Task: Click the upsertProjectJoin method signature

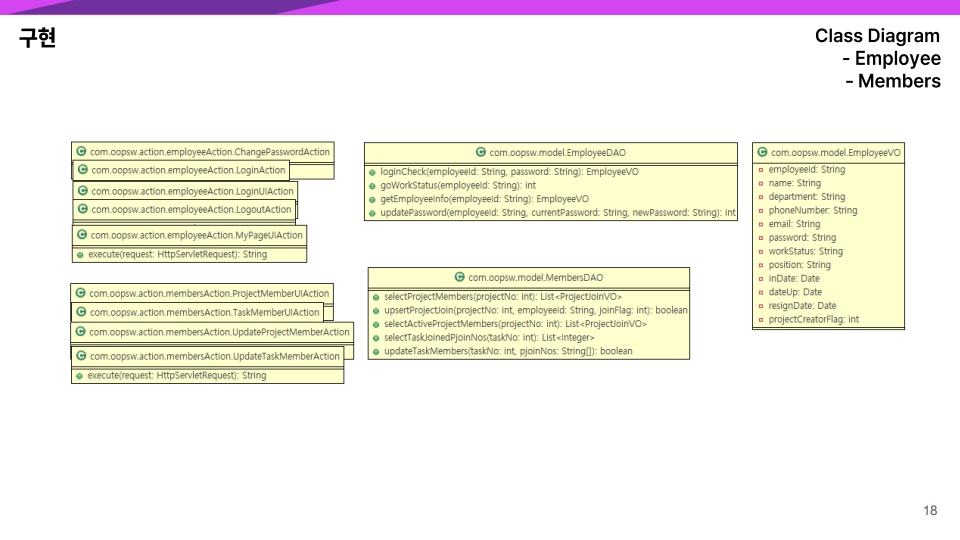Action: 536,310
